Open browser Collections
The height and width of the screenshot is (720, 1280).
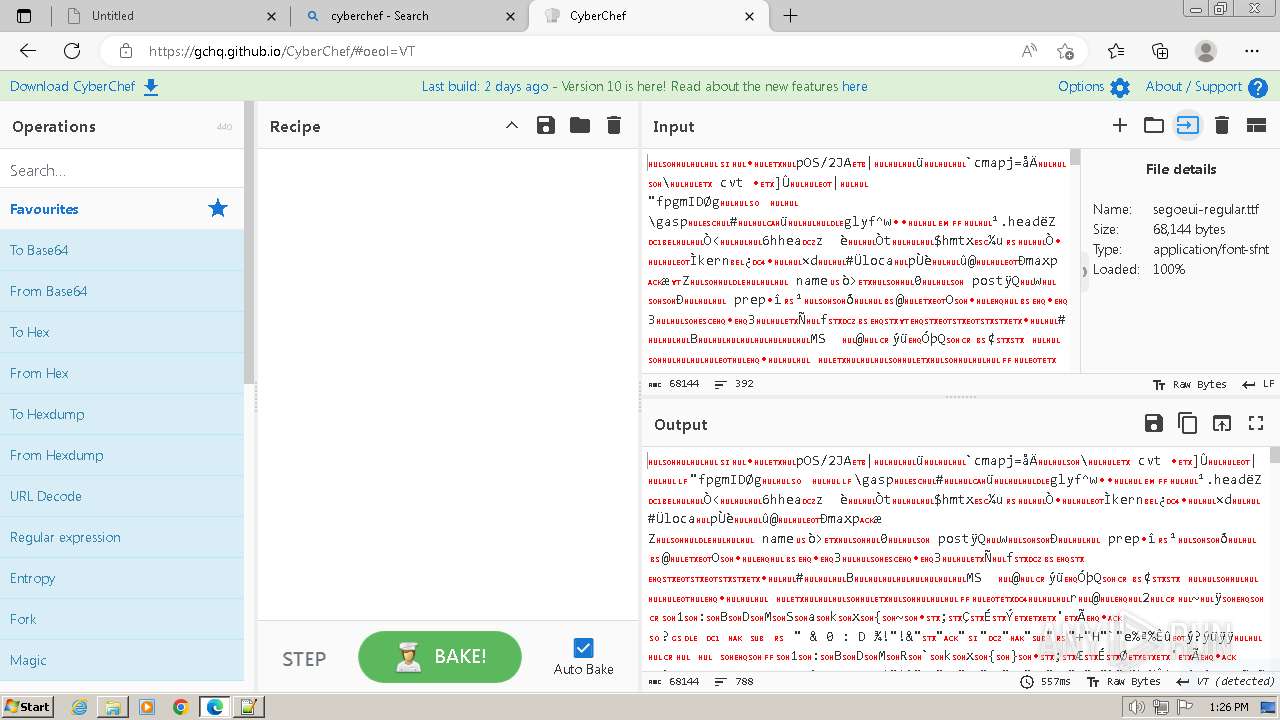point(1160,51)
